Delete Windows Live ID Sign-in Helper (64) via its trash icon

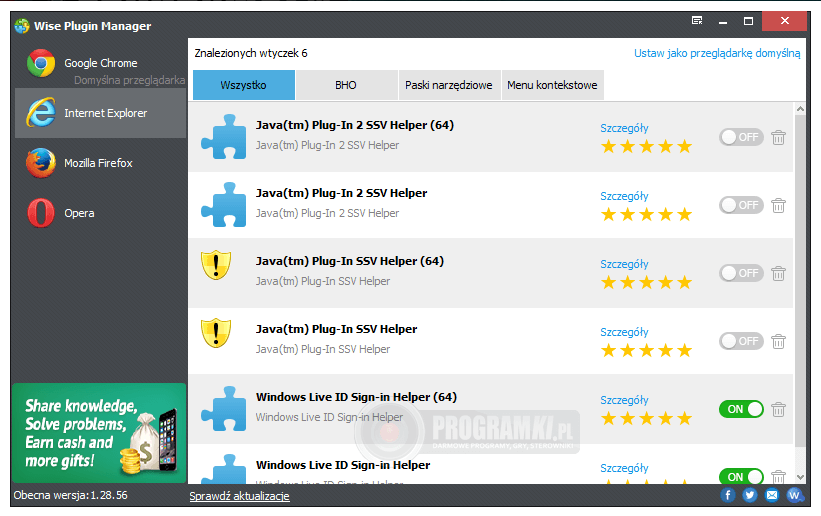point(779,410)
